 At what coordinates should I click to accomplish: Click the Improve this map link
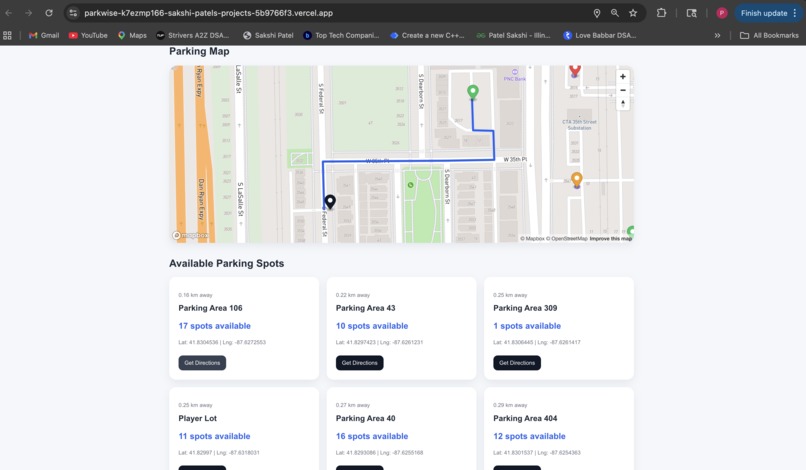(611, 239)
